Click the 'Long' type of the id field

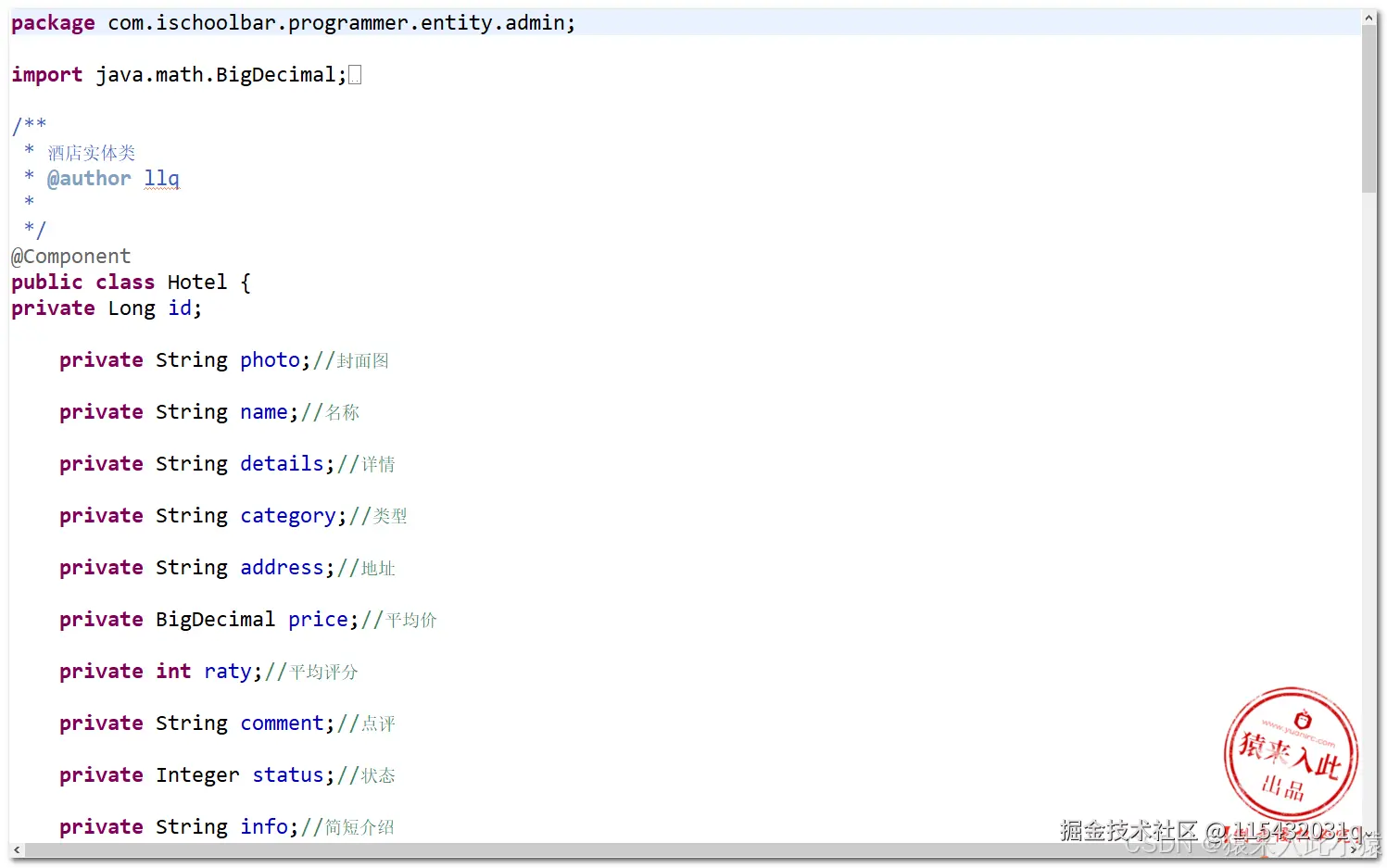click(132, 308)
